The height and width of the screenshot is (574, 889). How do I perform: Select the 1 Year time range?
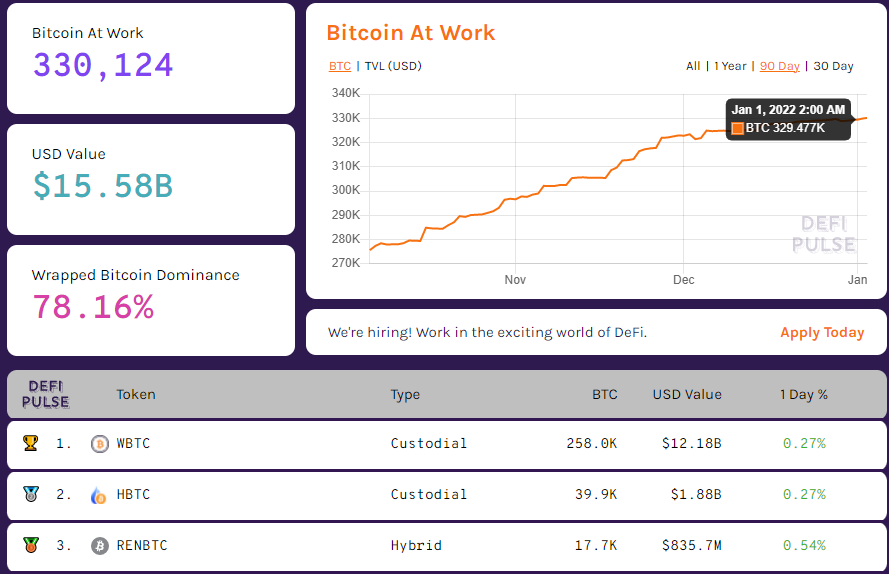pos(730,66)
